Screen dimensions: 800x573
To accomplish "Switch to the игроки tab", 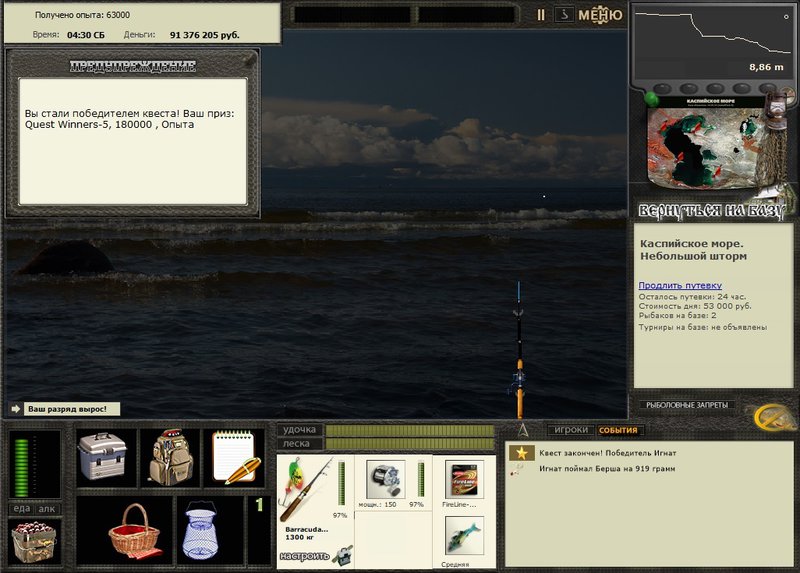I will click(x=571, y=430).
